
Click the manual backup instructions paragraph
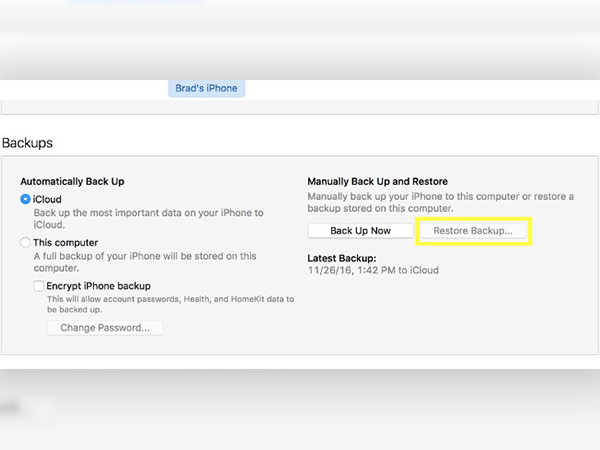pyautogui.click(x=440, y=201)
